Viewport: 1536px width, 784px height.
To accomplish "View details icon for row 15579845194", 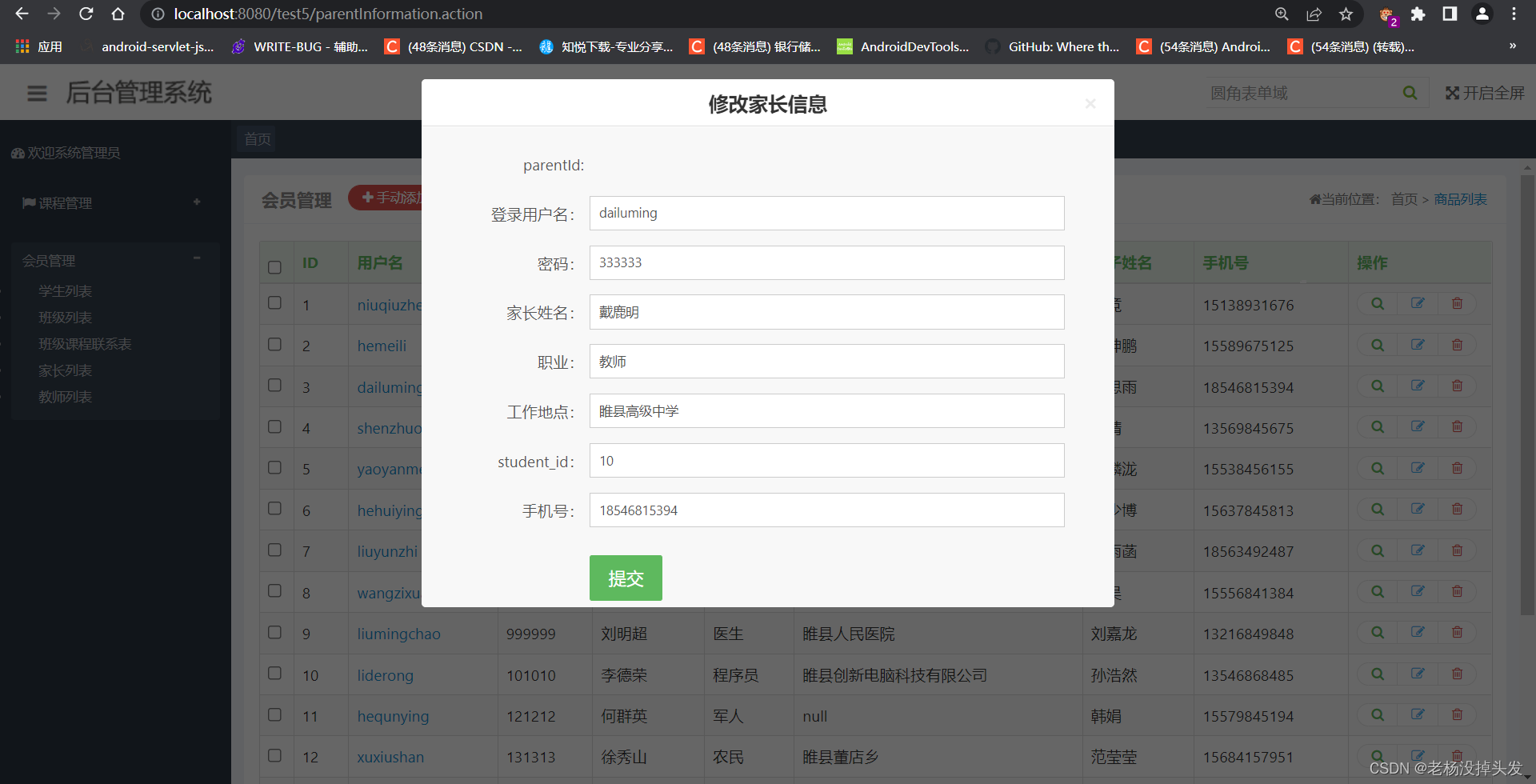I will coord(1378,714).
